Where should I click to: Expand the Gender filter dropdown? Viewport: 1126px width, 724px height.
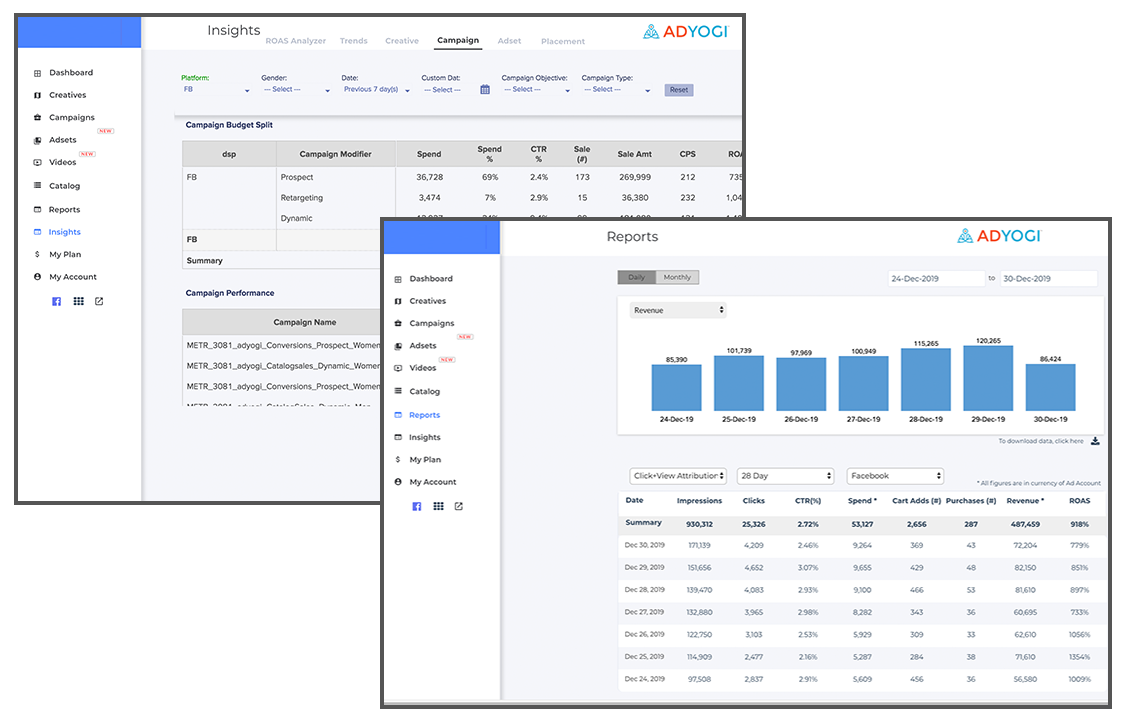(296, 90)
